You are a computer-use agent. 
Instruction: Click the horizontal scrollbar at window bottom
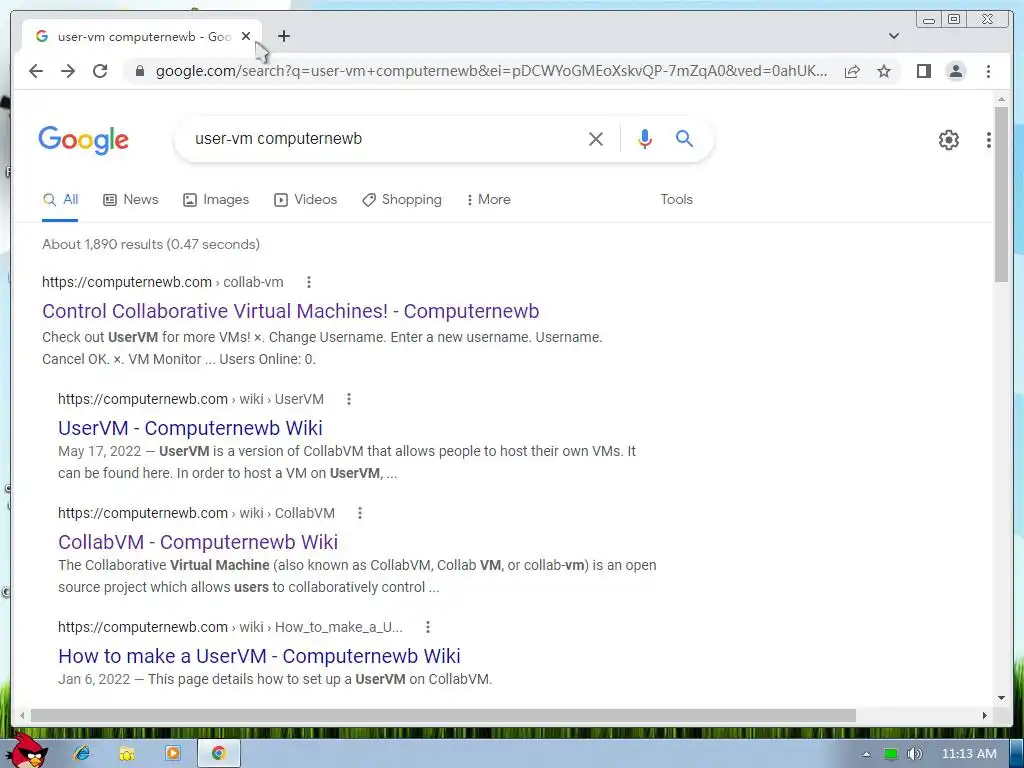[443, 716]
